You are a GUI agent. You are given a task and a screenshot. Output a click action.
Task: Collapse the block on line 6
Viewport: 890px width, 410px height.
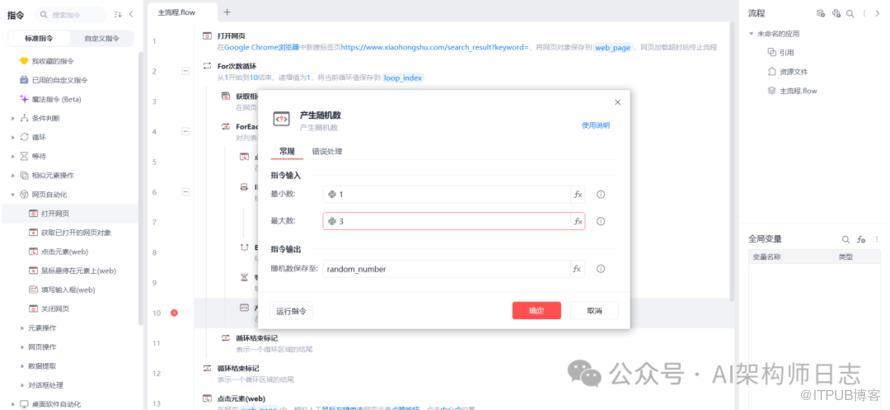coord(185,192)
